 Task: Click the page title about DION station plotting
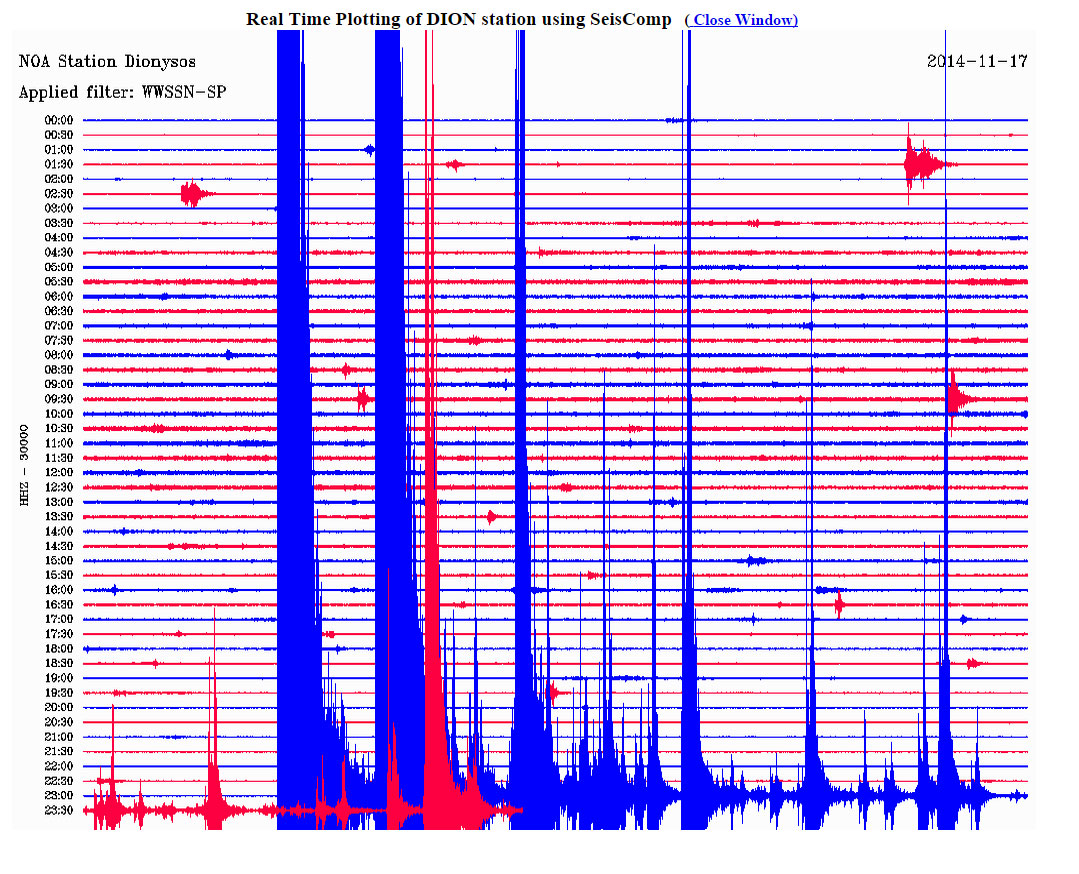459,20
